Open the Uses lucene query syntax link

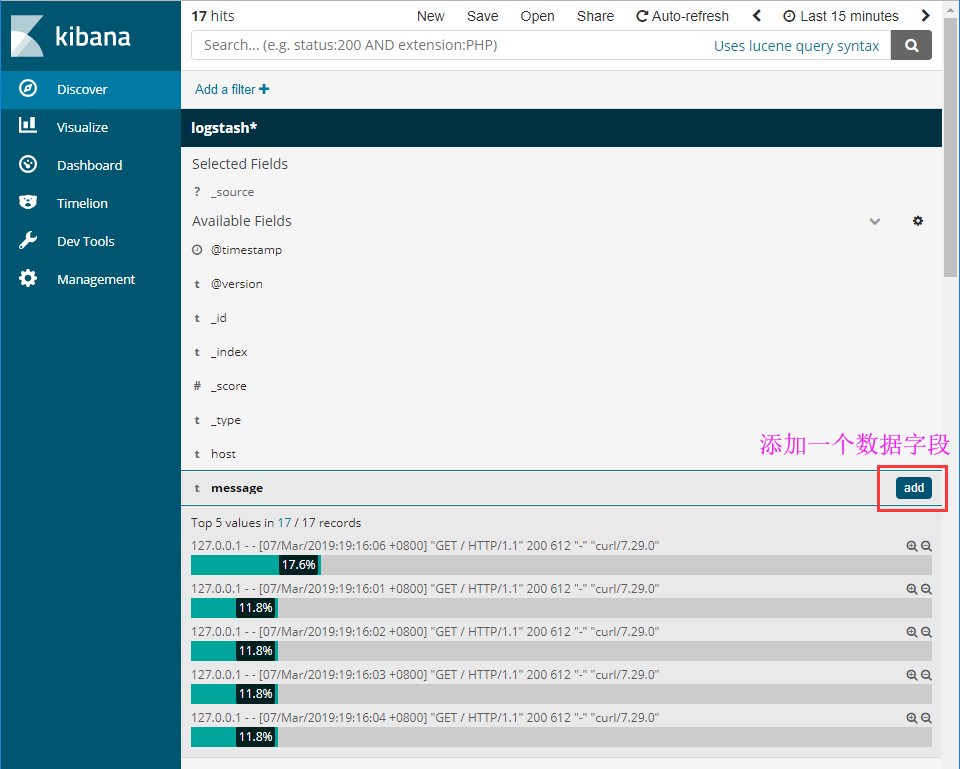click(x=796, y=46)
